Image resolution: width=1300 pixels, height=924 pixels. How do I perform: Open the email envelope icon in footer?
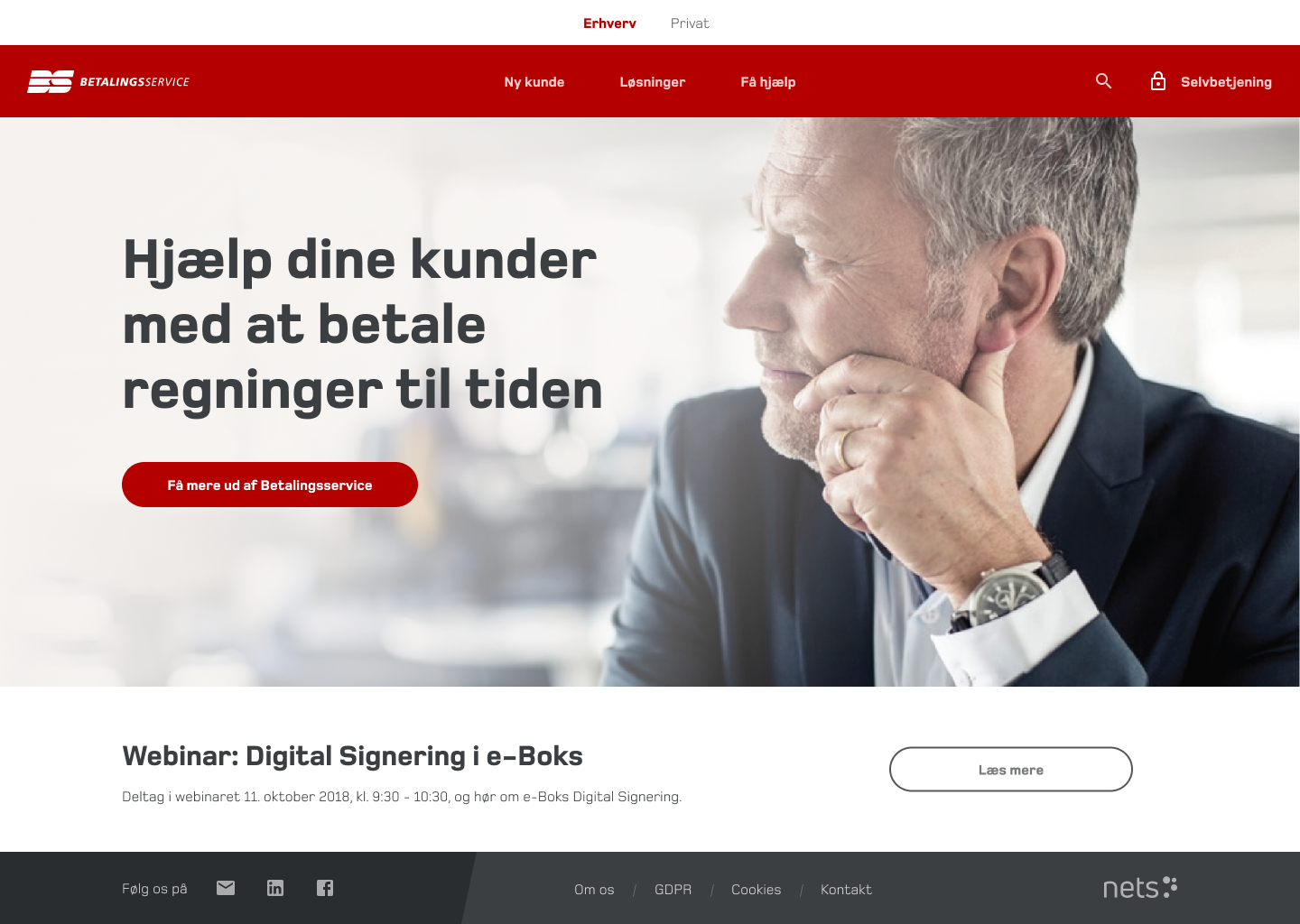point(226,888)
